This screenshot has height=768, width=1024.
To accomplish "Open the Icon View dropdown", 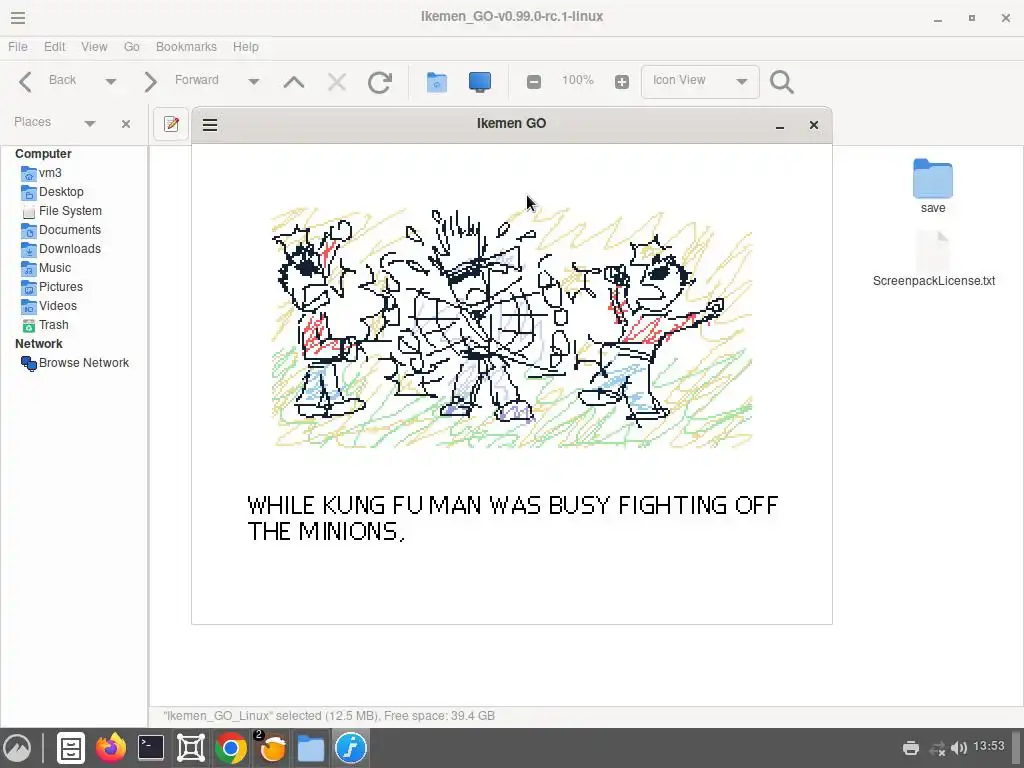I will click(700, 82).
